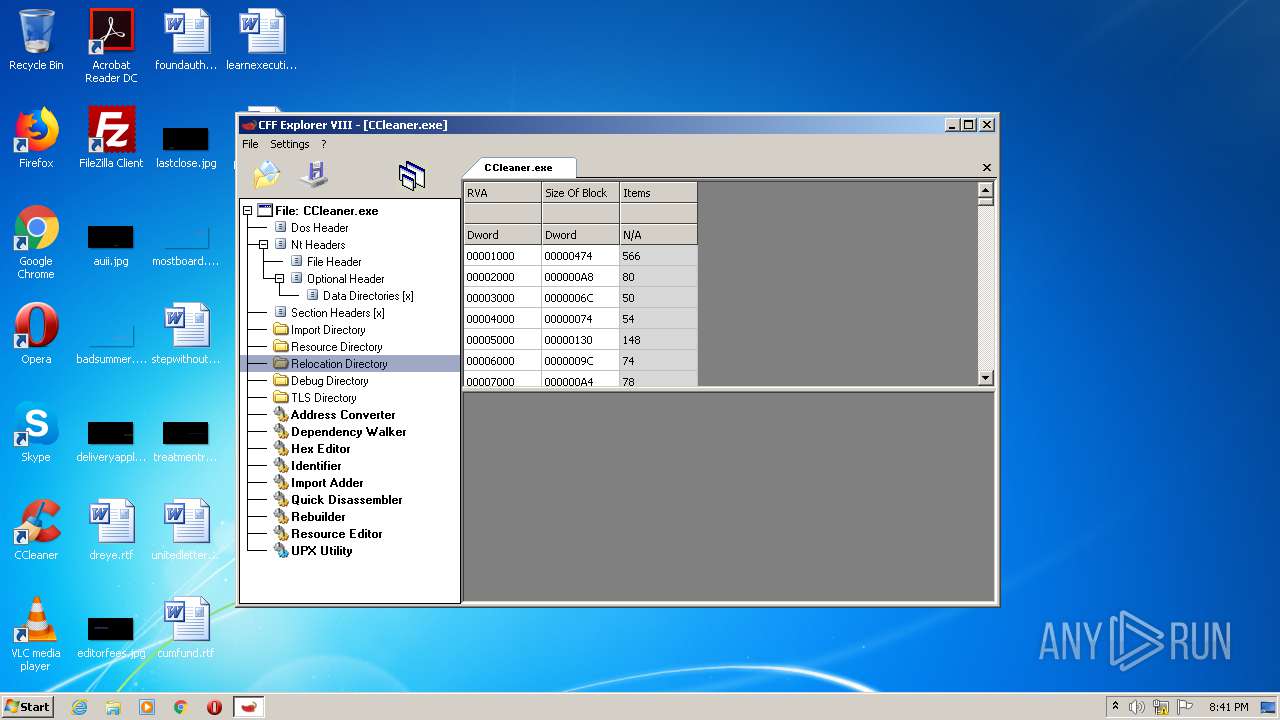Open Windows Explorer from the taskbar
This screenshot has height=720, width=1280.
click(113, 707)
